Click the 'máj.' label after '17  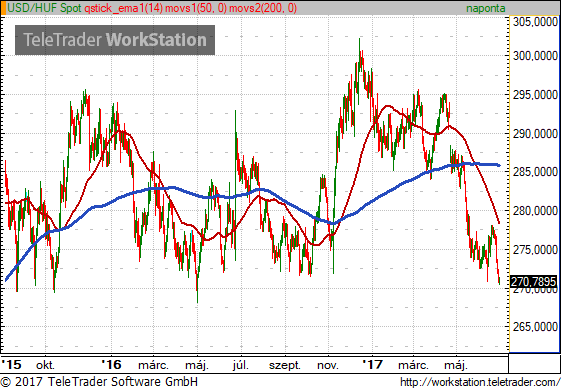tap(456, 366)
